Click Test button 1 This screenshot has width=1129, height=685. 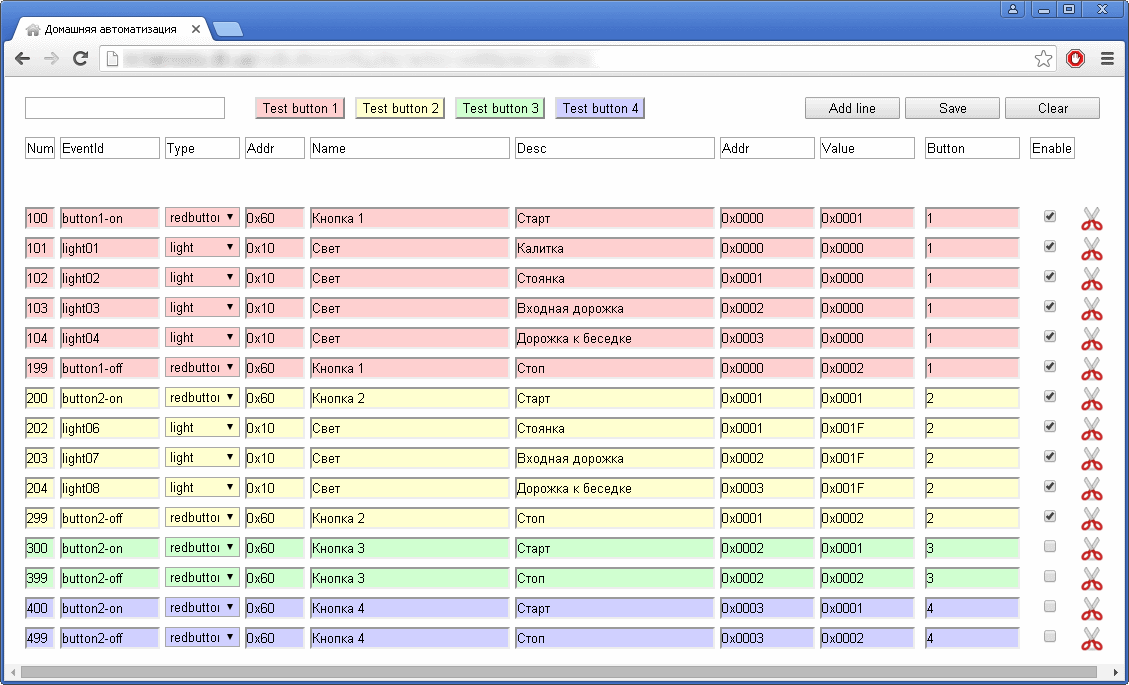coord(300,108)
